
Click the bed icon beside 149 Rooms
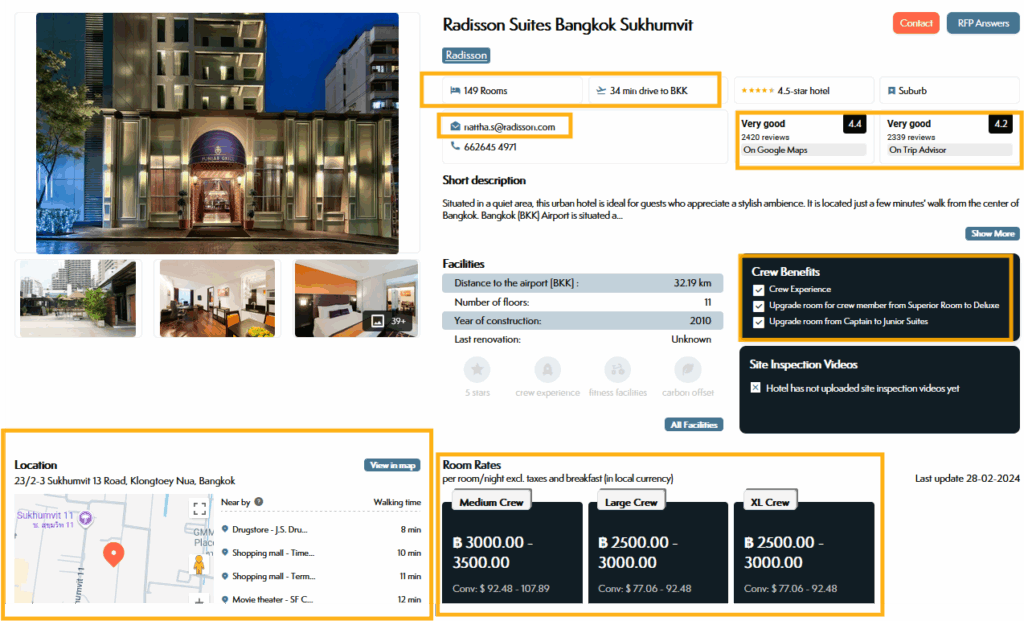click(x=455, y=91)
